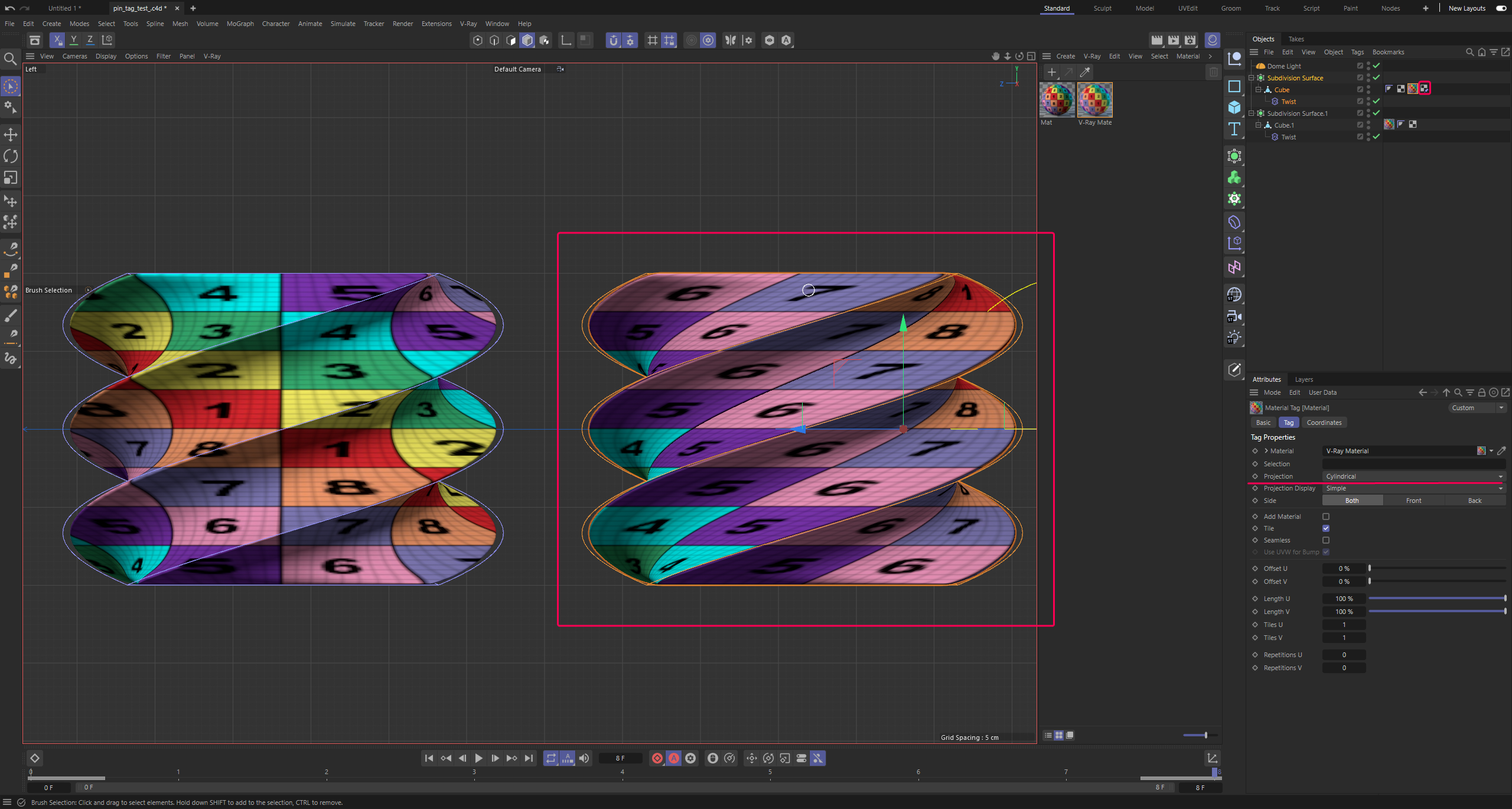The height and width of the screenshot is (809, 1512).
Task: Add new material with plus button
Action: click(1052, 72)
